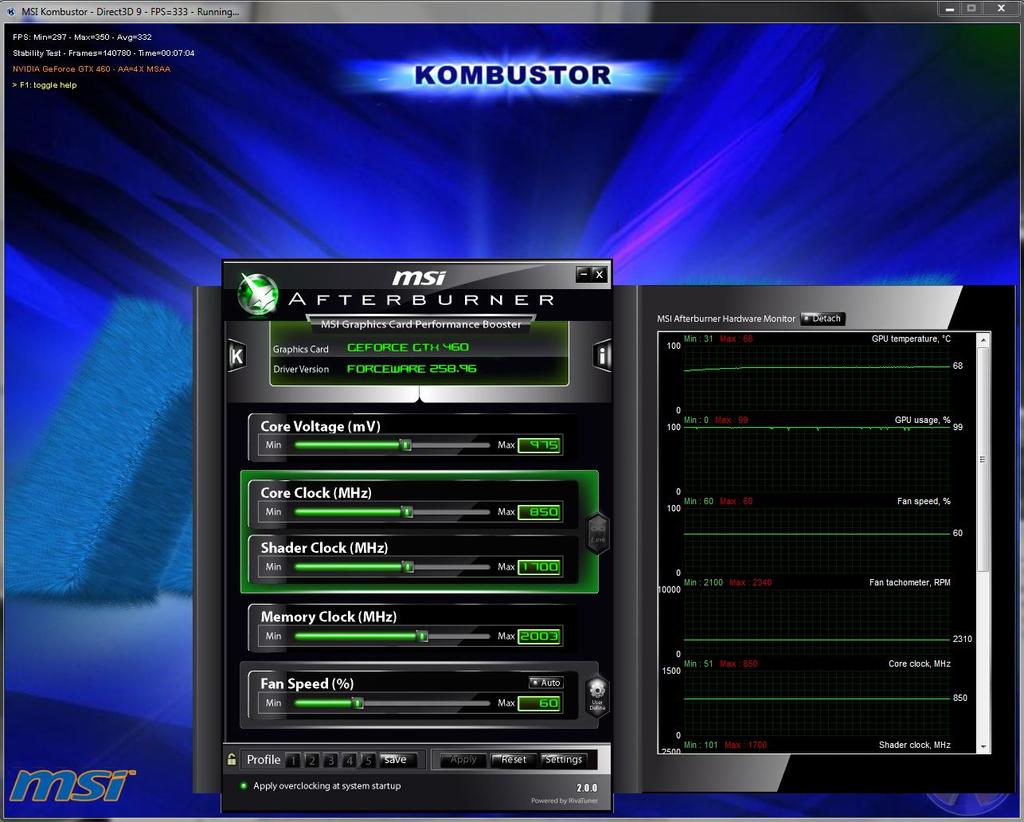This screenshot has width=1024, height=822.
Task: Click the GPU usage graph label
Action: (x=922, y=420)
